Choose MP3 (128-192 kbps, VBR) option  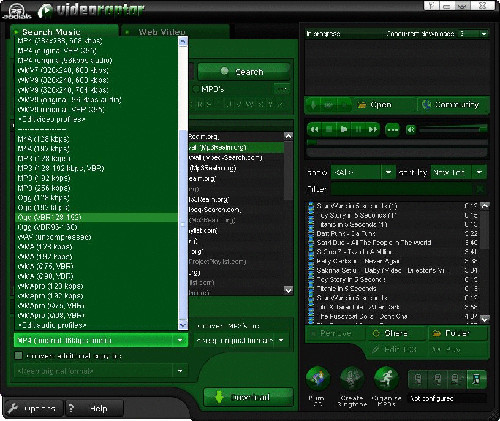point(97,168)
